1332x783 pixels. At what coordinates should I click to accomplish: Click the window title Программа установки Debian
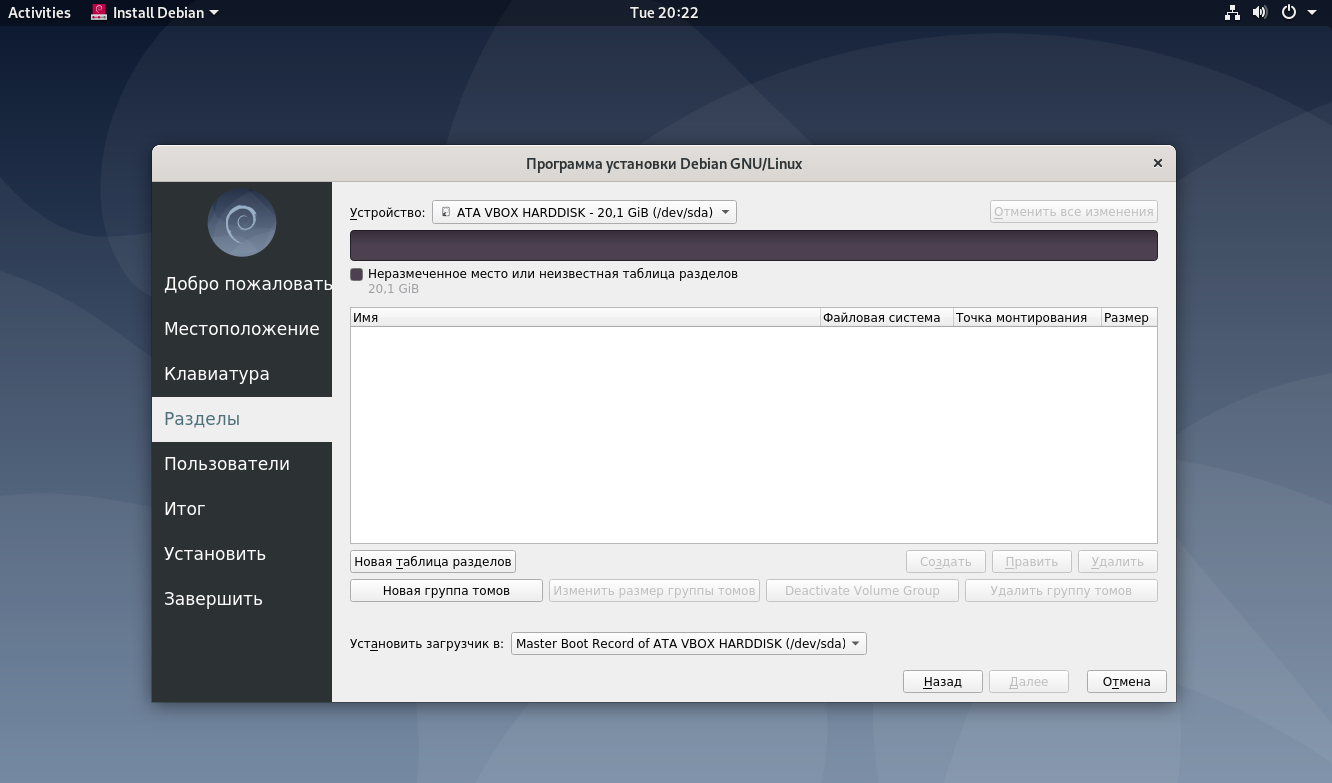pyautogui.click(x=664, y=163)
